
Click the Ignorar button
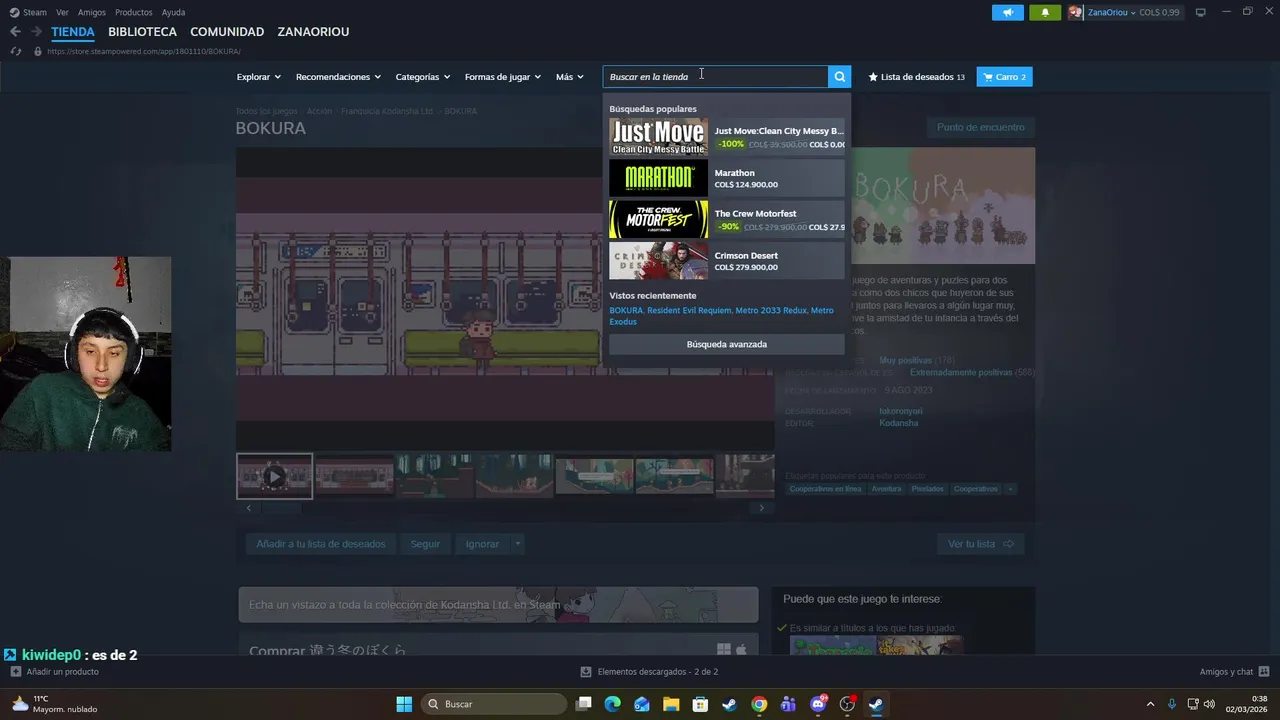tap(482, 544)
